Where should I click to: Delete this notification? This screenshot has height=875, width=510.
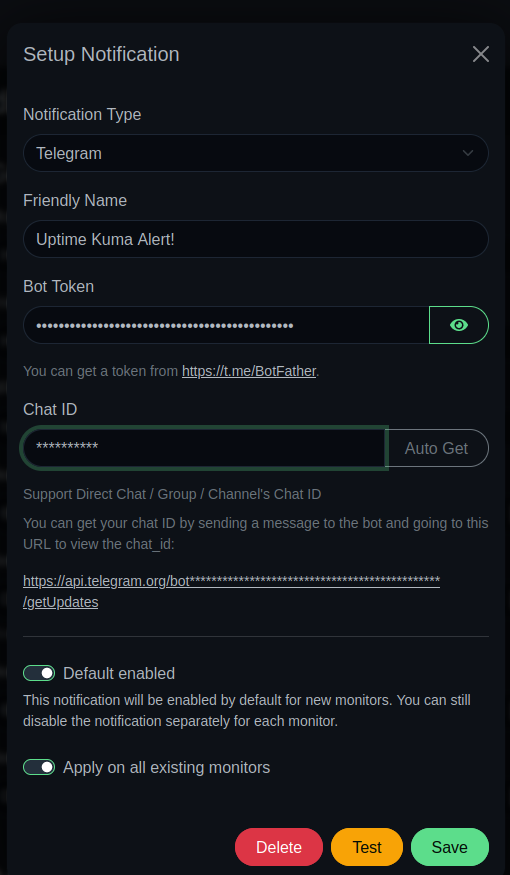pos(279,847)
